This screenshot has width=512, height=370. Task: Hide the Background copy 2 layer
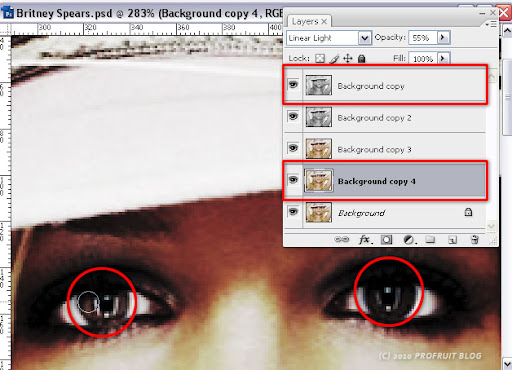293,116
